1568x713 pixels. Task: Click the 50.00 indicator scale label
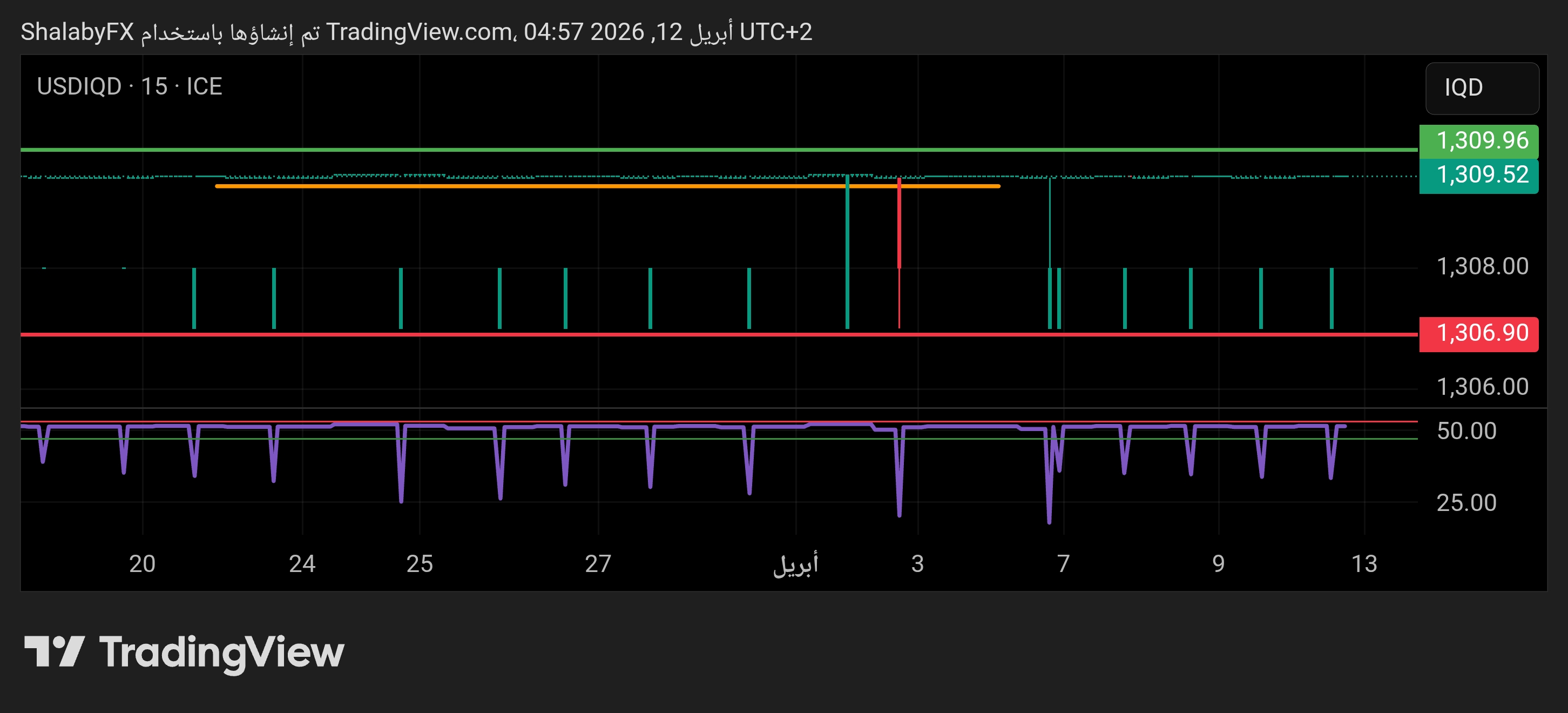tap(1466, 431)
